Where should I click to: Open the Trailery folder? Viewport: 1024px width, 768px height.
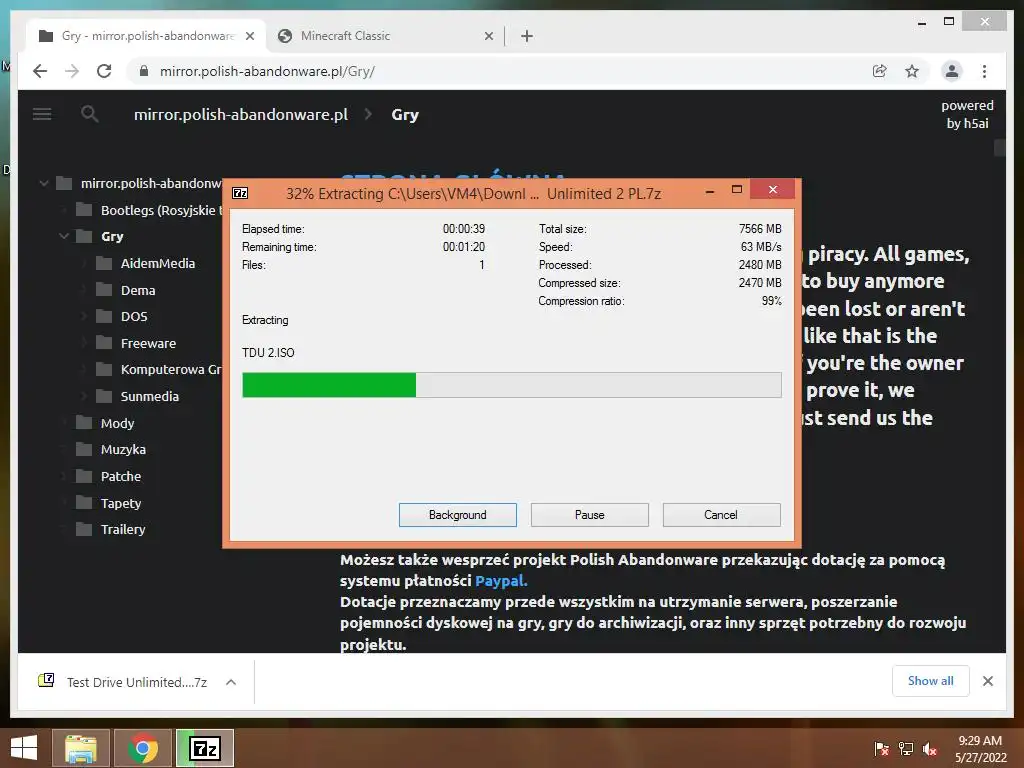click(123, 529)
